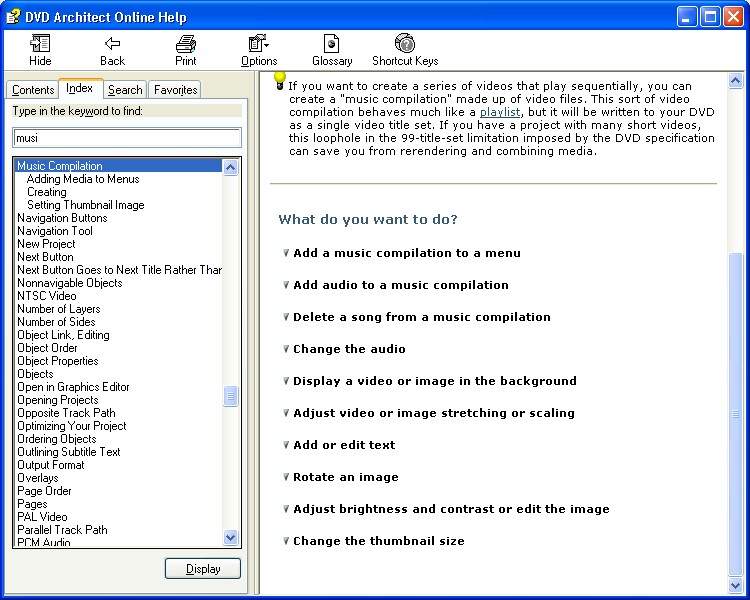Viewport: 750px width, 600px height.
Task: Switch to the Contents tab
Action: pyautogui.click(x=33, y=89)
